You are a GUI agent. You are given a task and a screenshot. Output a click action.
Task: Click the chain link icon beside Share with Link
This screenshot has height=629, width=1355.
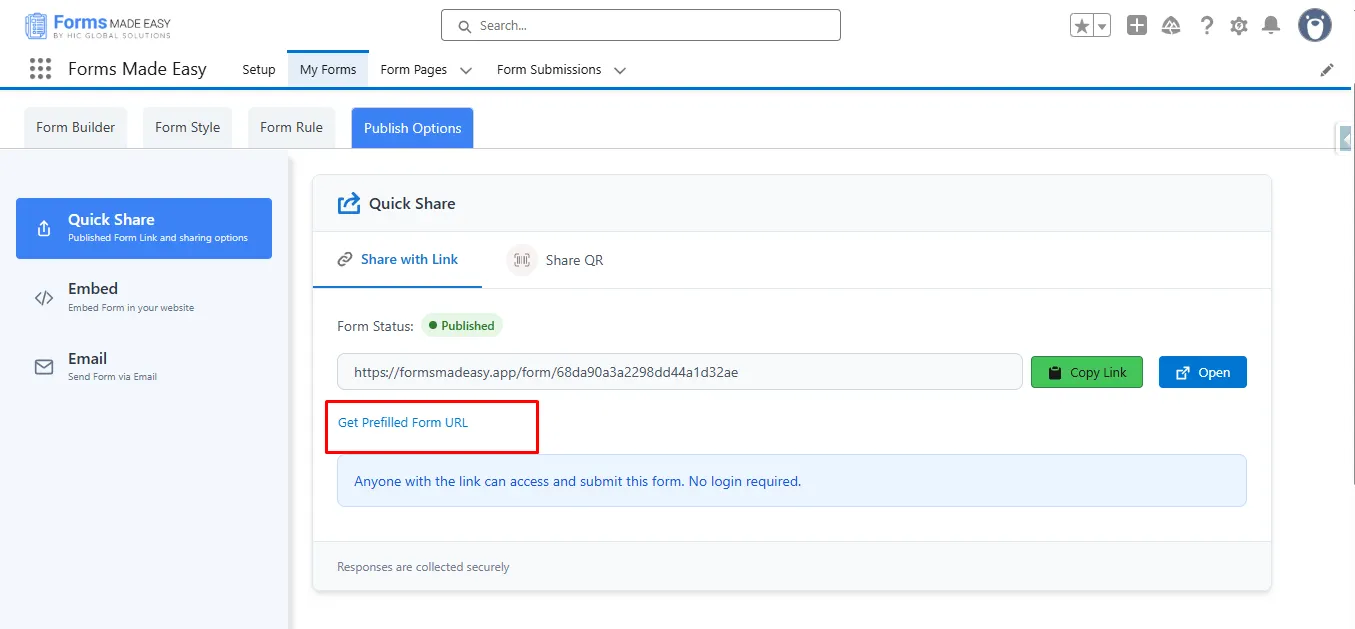pos(345,260)
